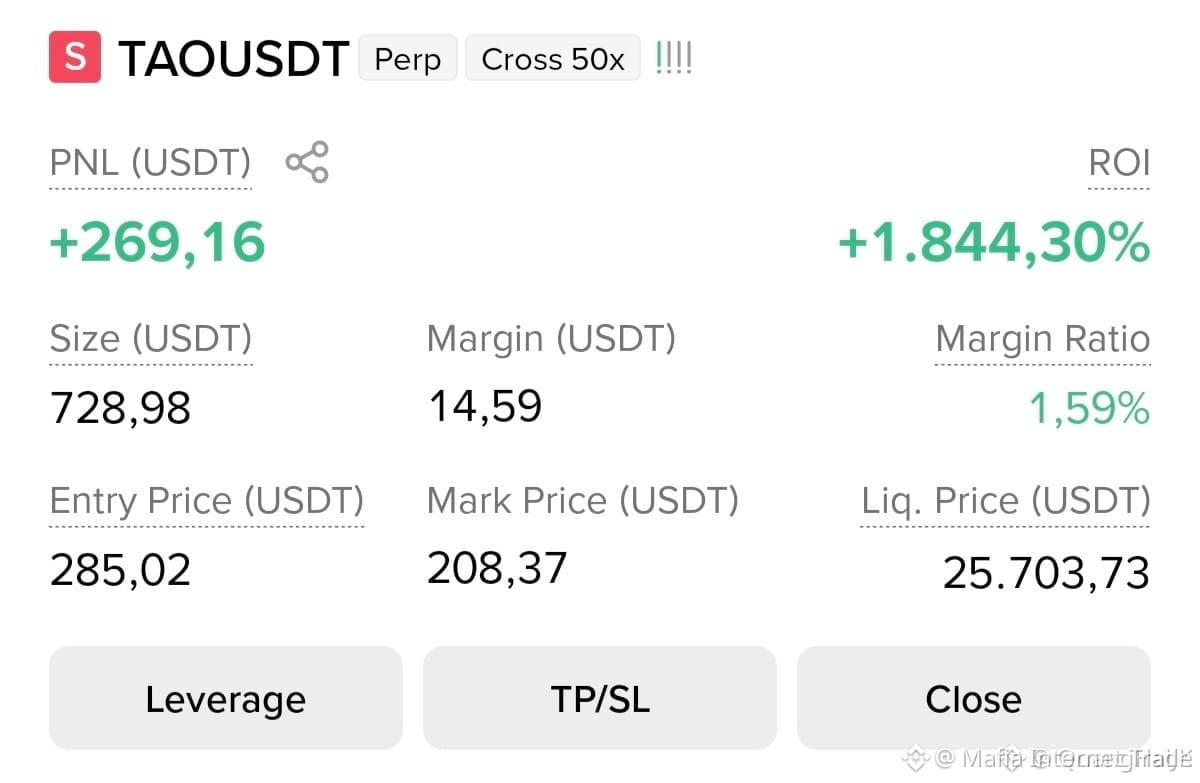
Task: Tap the Perp contract tag
Action: click(408, 58)
